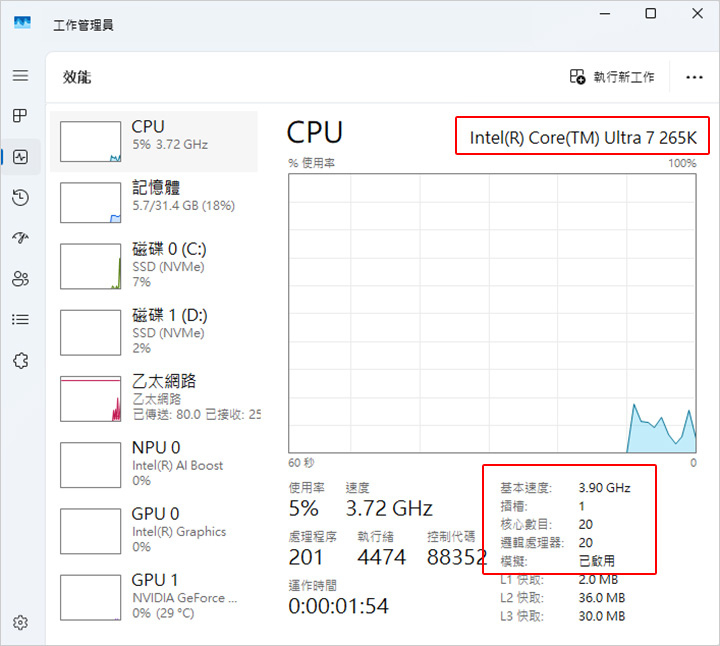Screen dimensions: 720x646
Task: Click the main CPU usage graph
Action: click(492, 313)
